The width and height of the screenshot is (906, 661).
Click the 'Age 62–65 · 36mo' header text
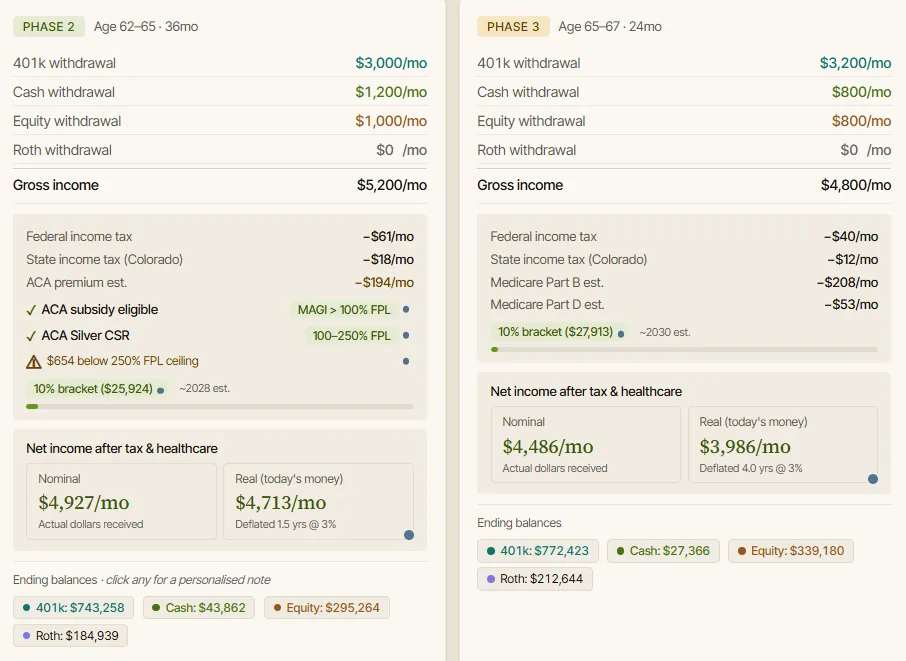146,27
